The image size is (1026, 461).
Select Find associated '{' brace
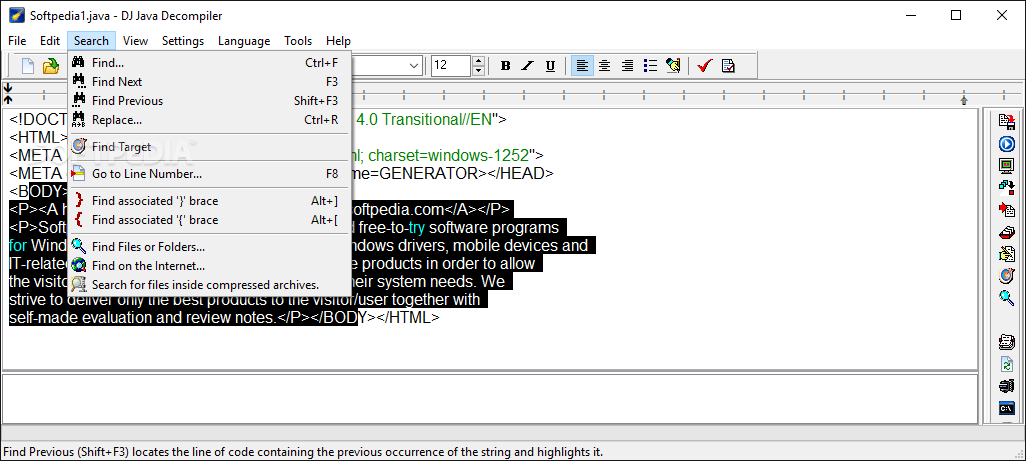click(209, 220)
